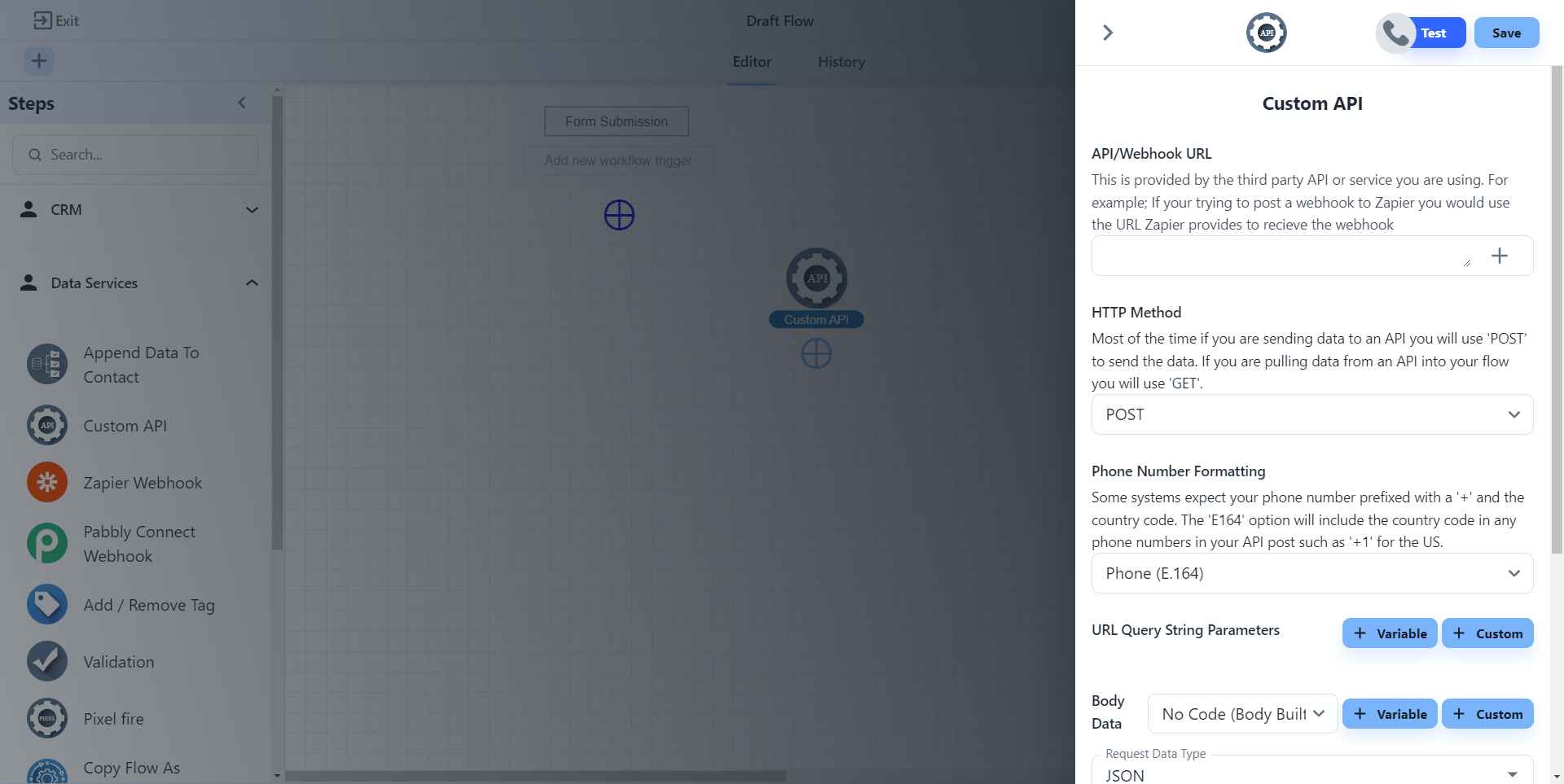Click the Zapier Webhook label
Viewport: 1564px width, 784px height.
[x=143, y=483]
